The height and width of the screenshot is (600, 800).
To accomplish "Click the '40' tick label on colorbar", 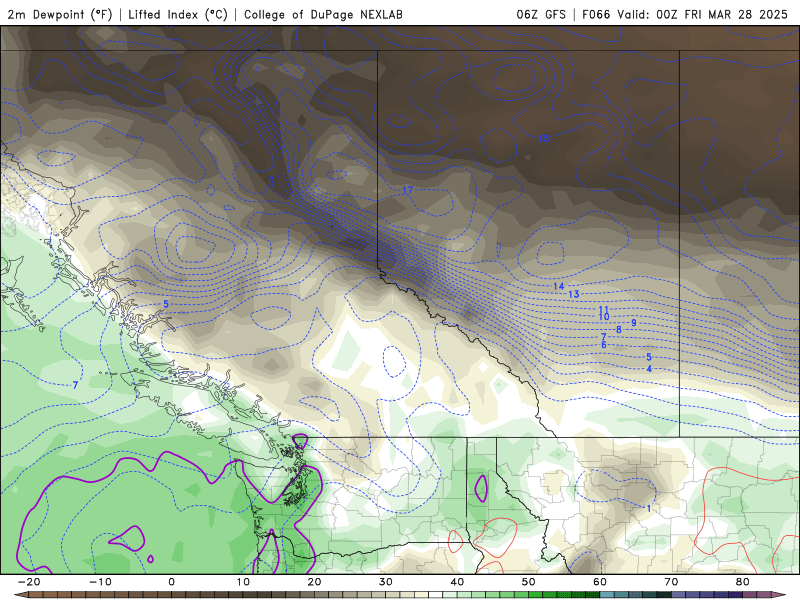I will tap(457, 582).
